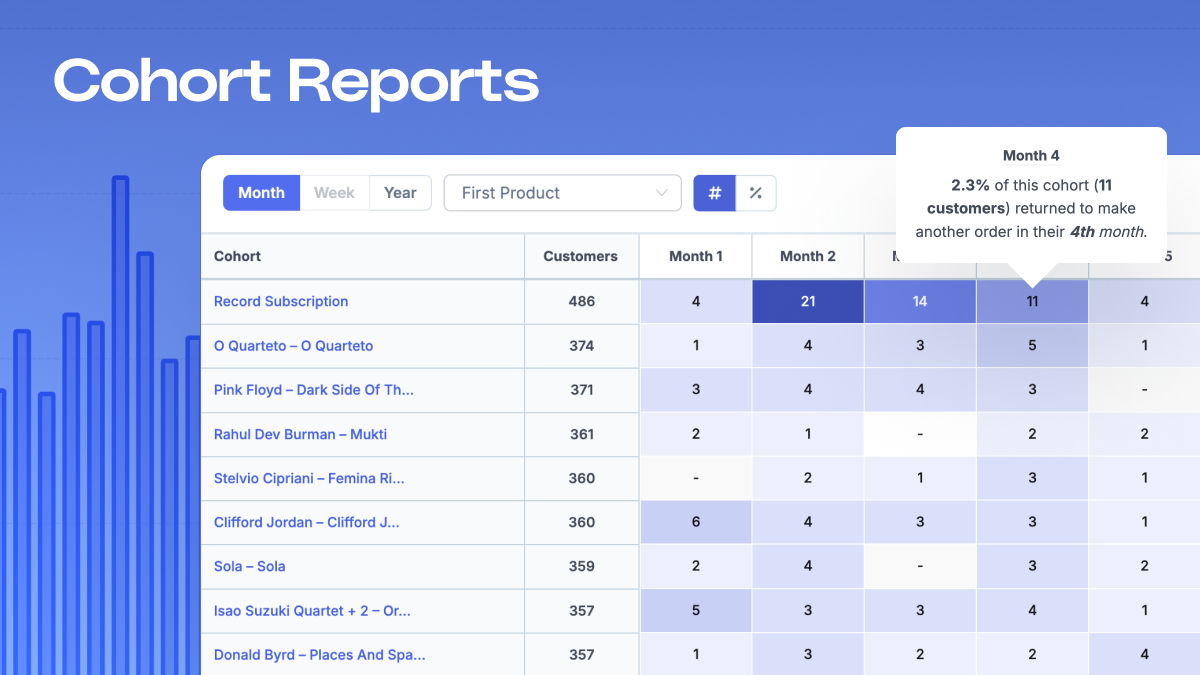The width and height of the screenshot is (1200, 675).
Task: Select the Rahul Dev Burman – Mukti cohort
Action: point(300,434)
